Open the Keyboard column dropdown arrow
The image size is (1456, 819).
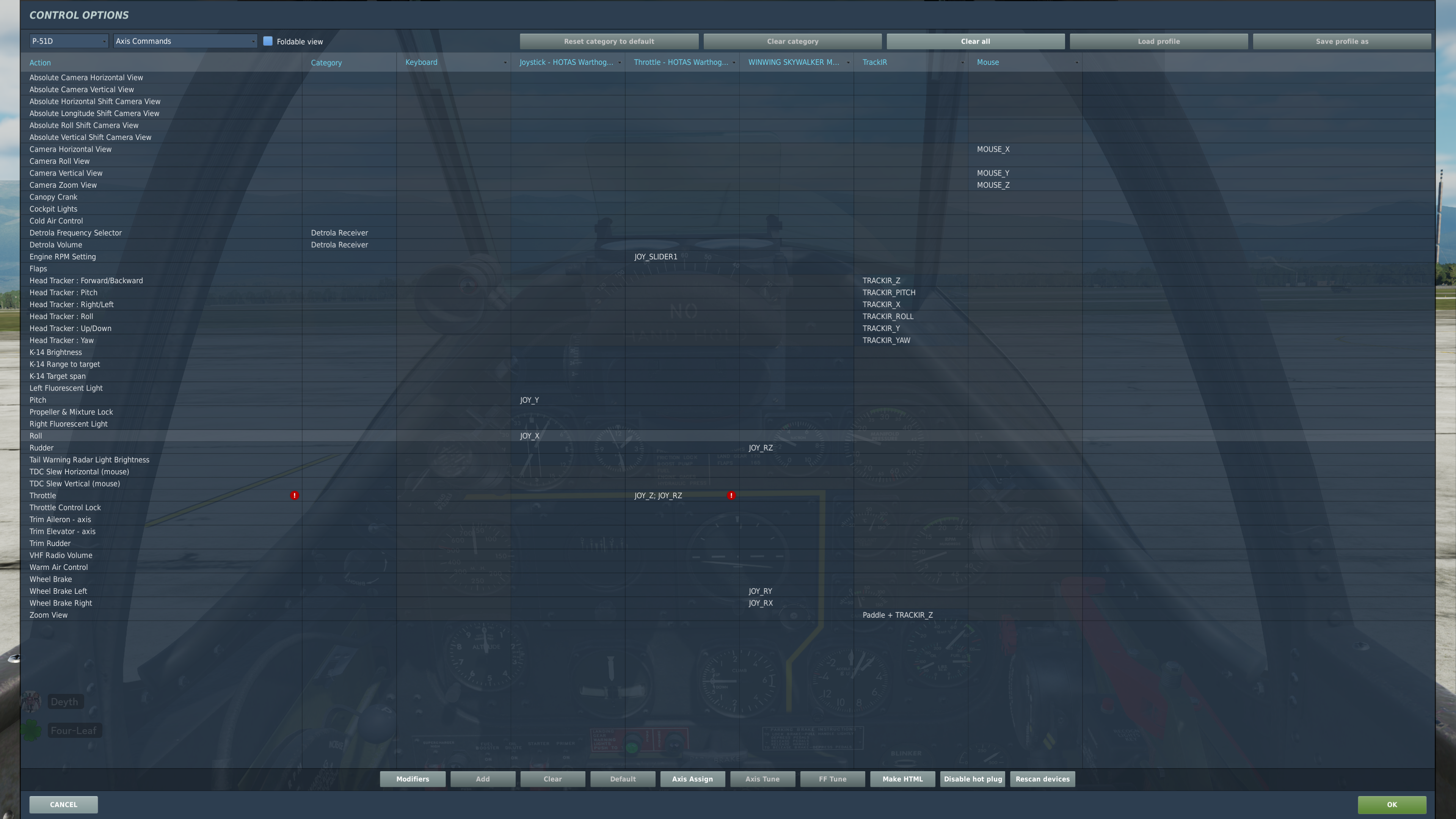click(x=505, y=62)
